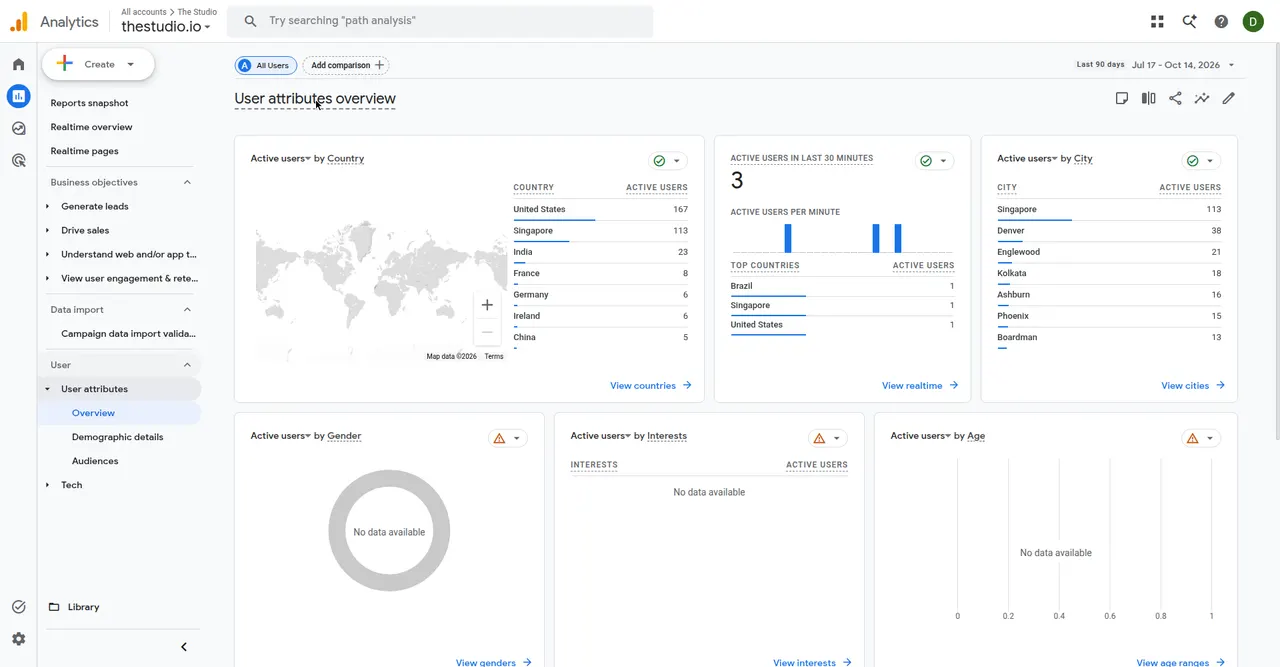Open the date range dropdown

(1231, 65)
